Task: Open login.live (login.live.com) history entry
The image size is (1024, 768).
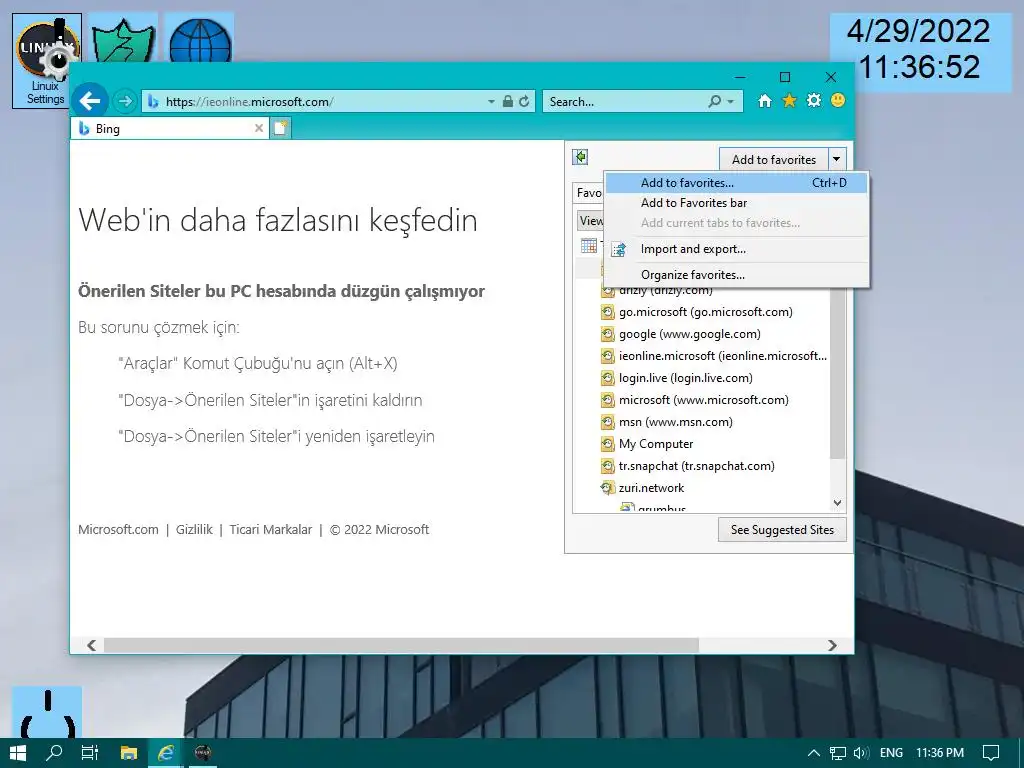Action: coord(677,378)
